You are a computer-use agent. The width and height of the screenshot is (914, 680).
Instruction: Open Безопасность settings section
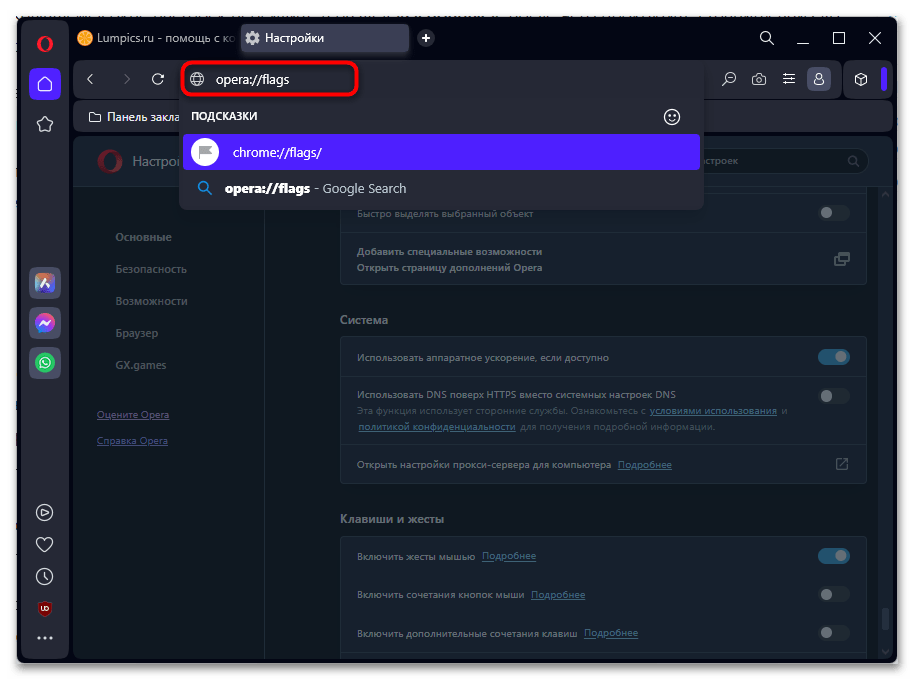pyautogui.click(x=151, y=269)
